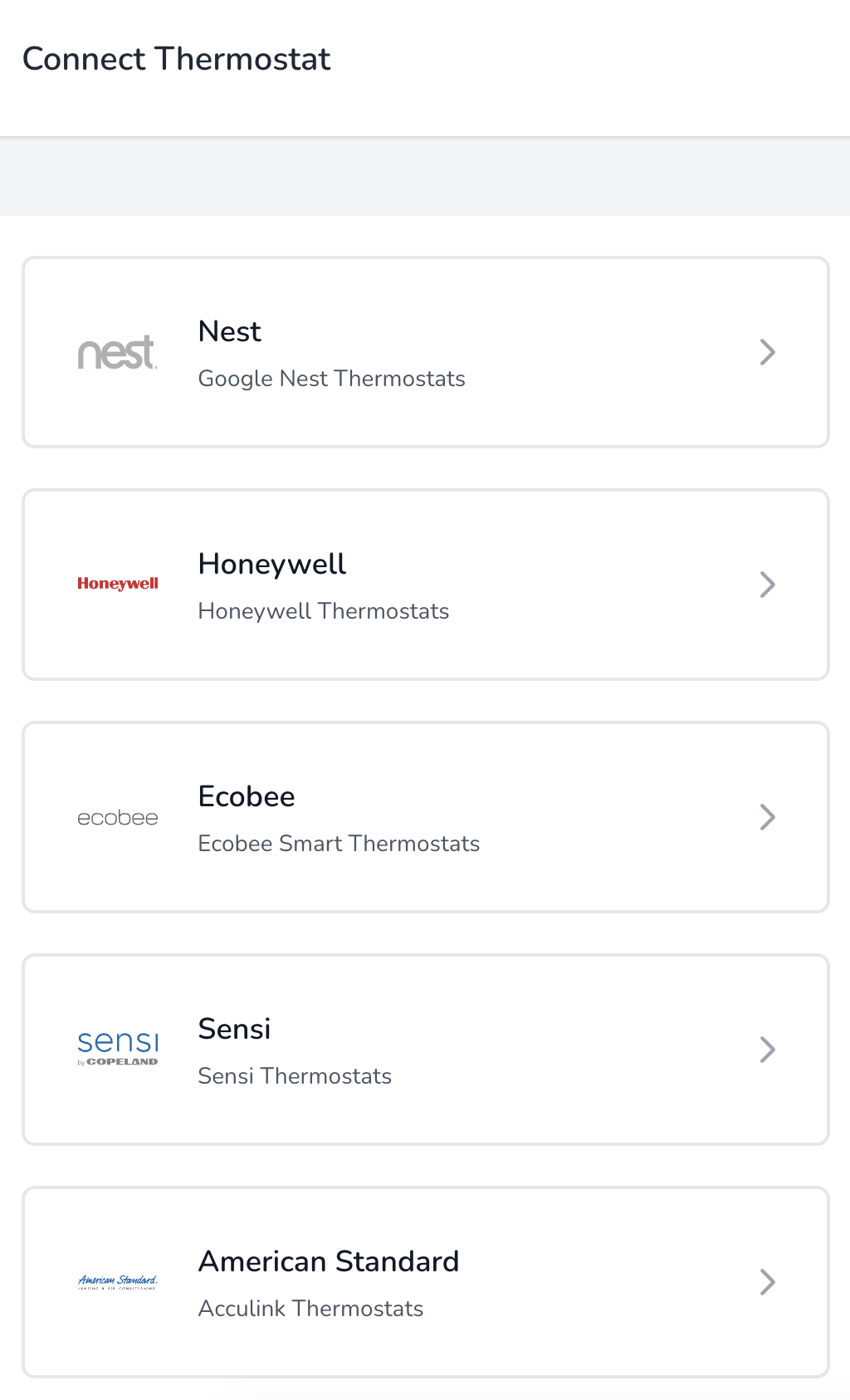850x1400 pixels.
Task: Tap the American Standard chevron arrow
Action: tap(768, 1282)
